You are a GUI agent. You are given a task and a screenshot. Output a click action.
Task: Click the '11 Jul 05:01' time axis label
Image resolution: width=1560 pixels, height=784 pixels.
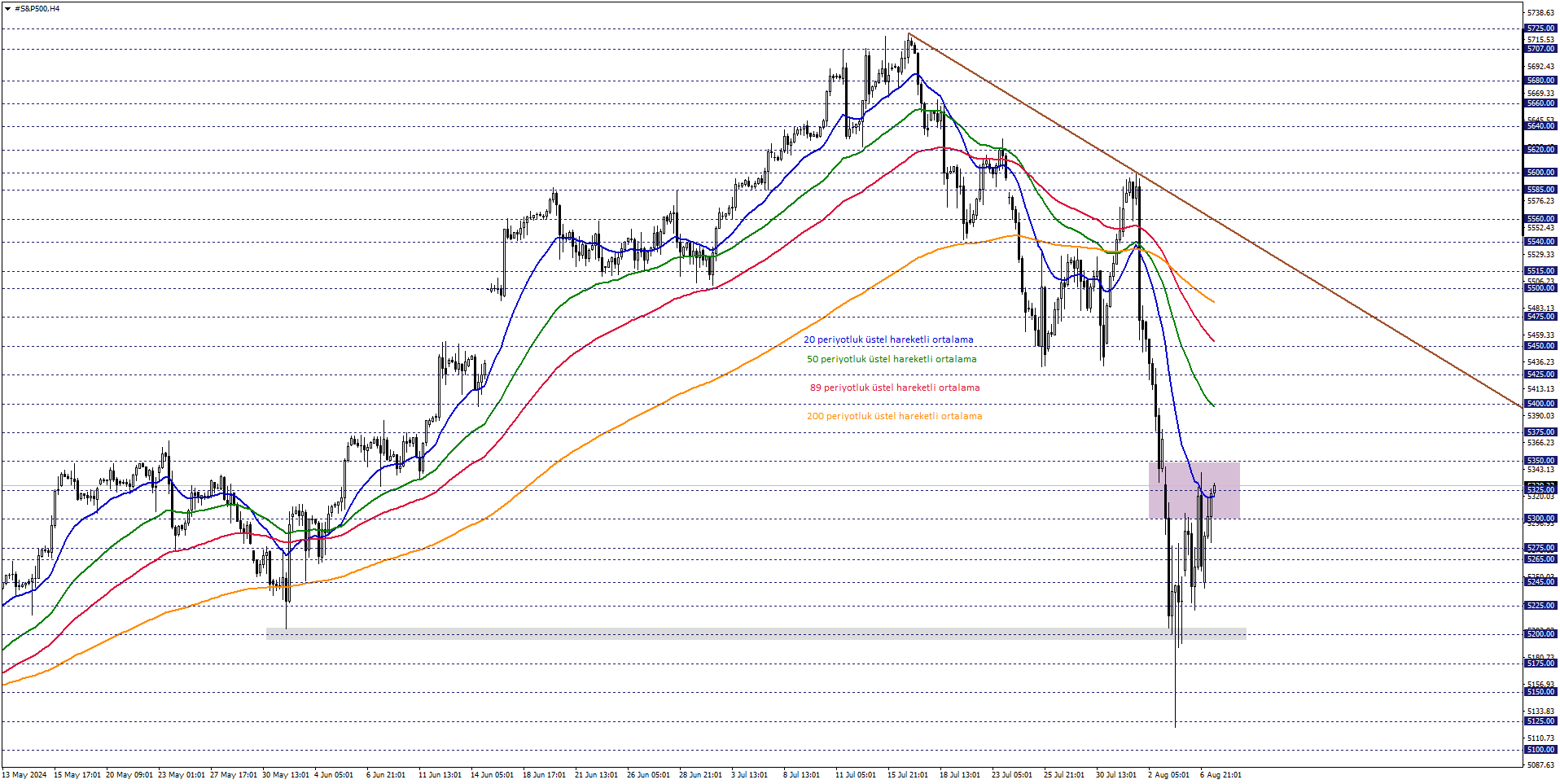(x=856, y=775)
